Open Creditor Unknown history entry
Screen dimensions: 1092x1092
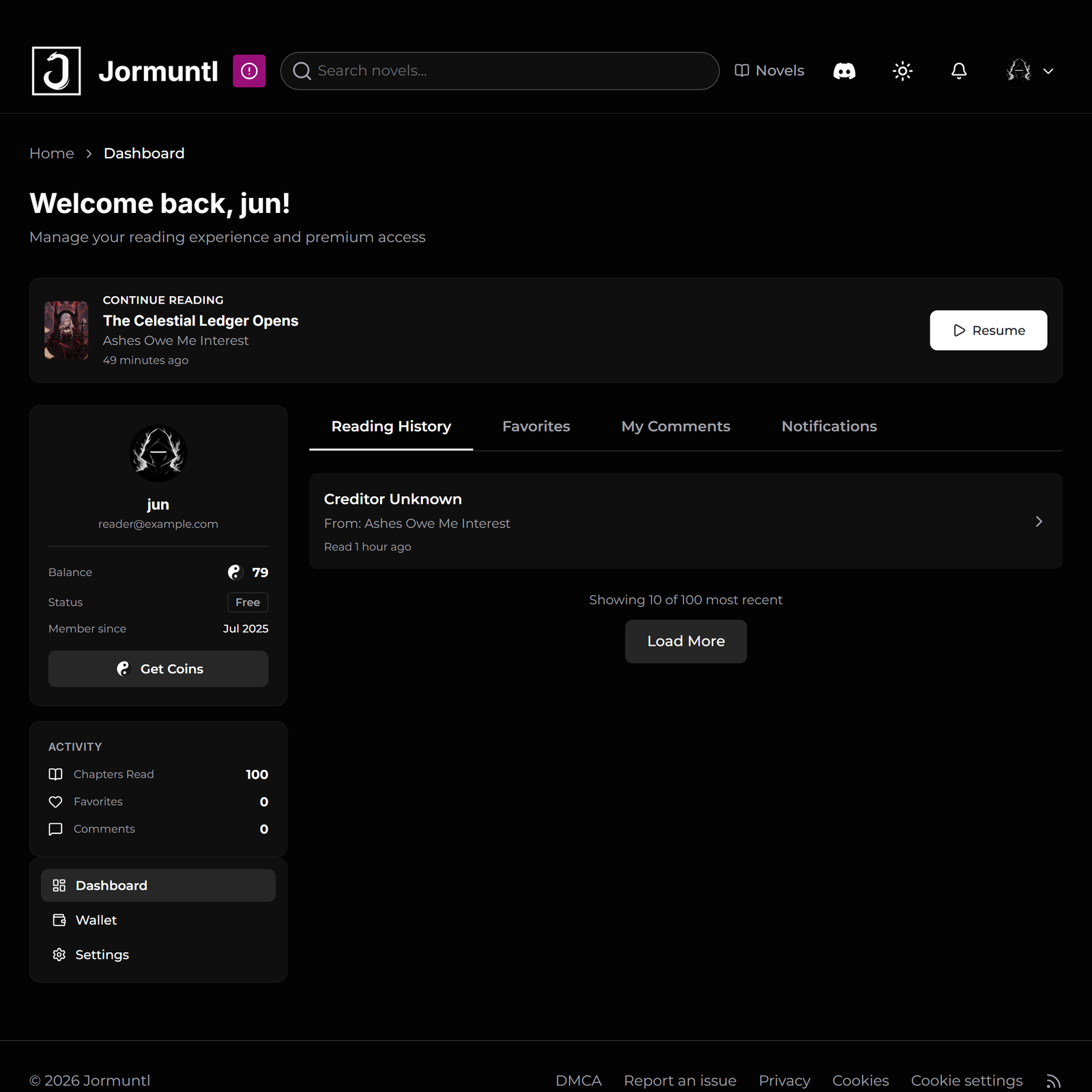coord(686,521)
